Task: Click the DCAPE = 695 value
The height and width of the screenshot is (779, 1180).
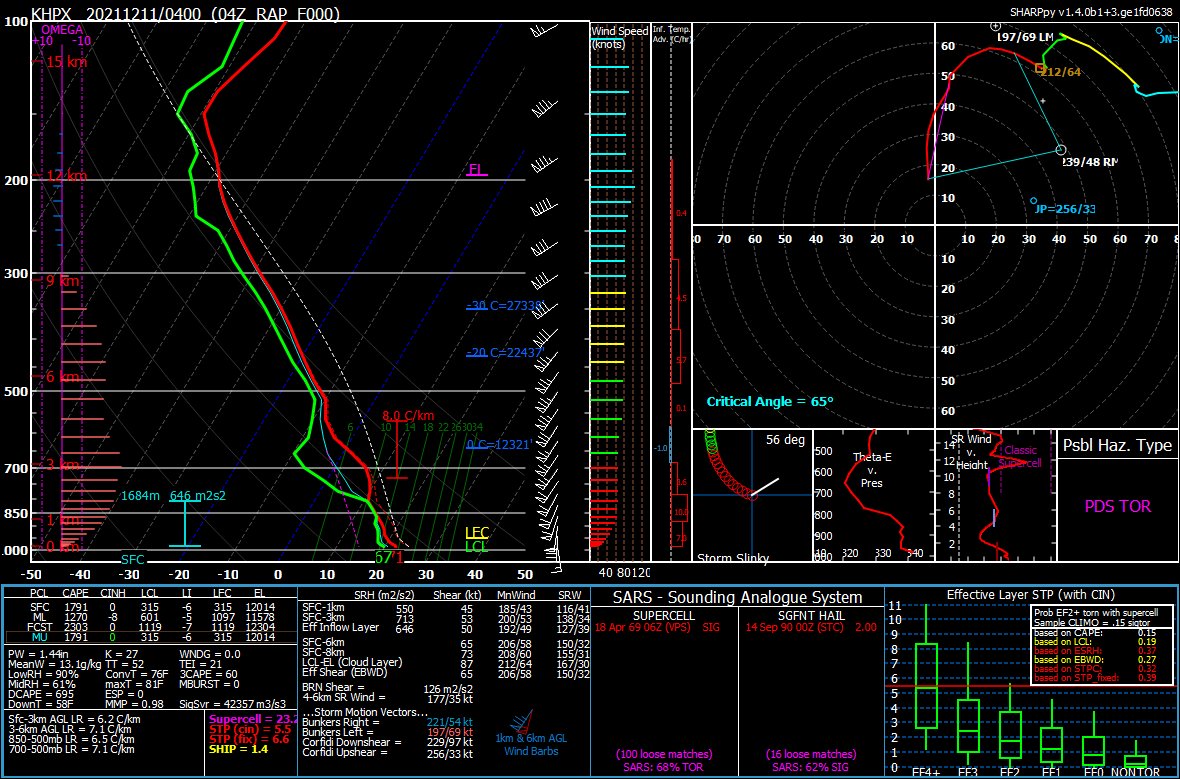Action: pos(39,694)
